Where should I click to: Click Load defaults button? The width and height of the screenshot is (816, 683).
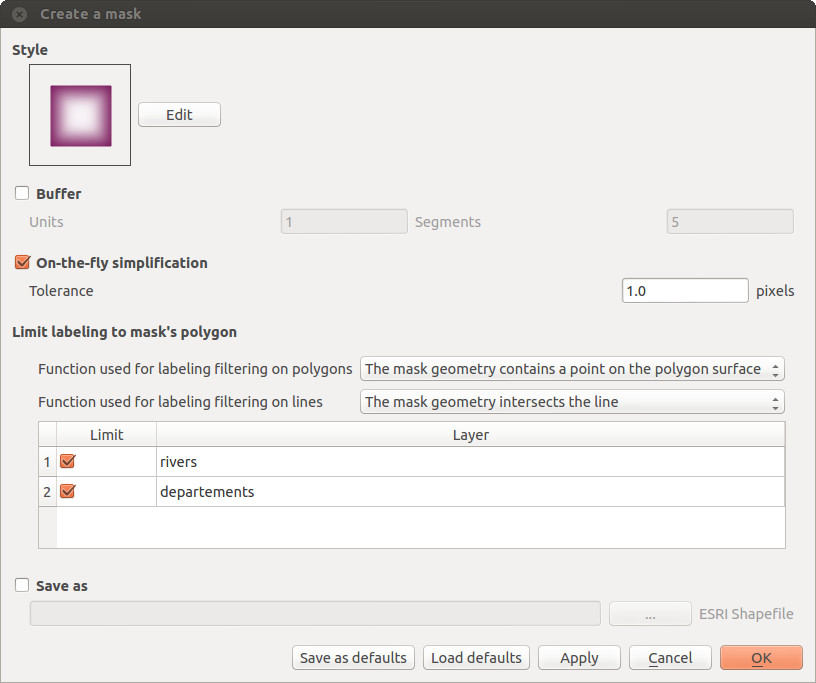tap(476, 658)
